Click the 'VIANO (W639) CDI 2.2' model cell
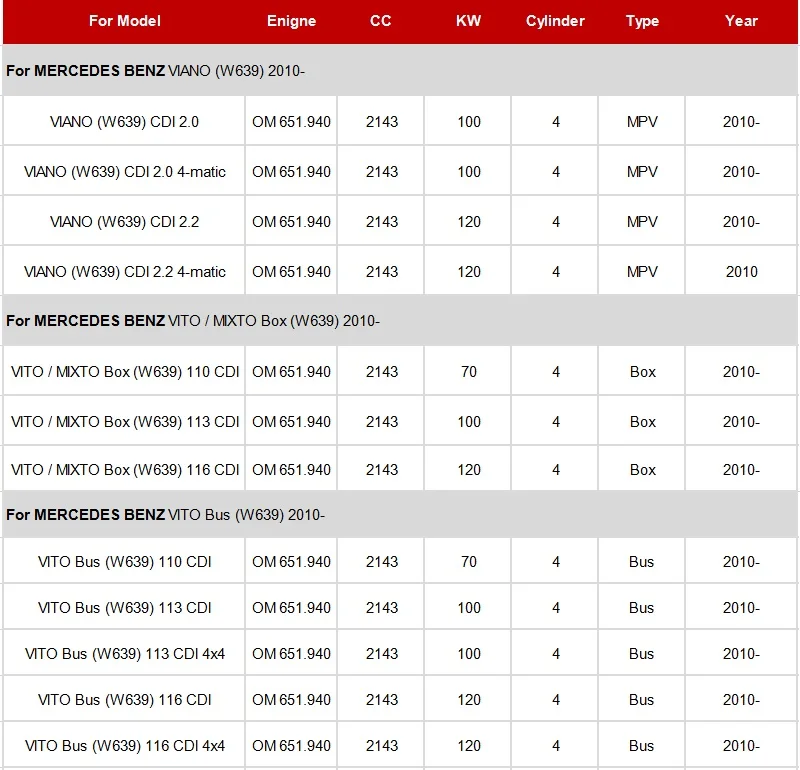The image size is (800, 770). [124, 221]
